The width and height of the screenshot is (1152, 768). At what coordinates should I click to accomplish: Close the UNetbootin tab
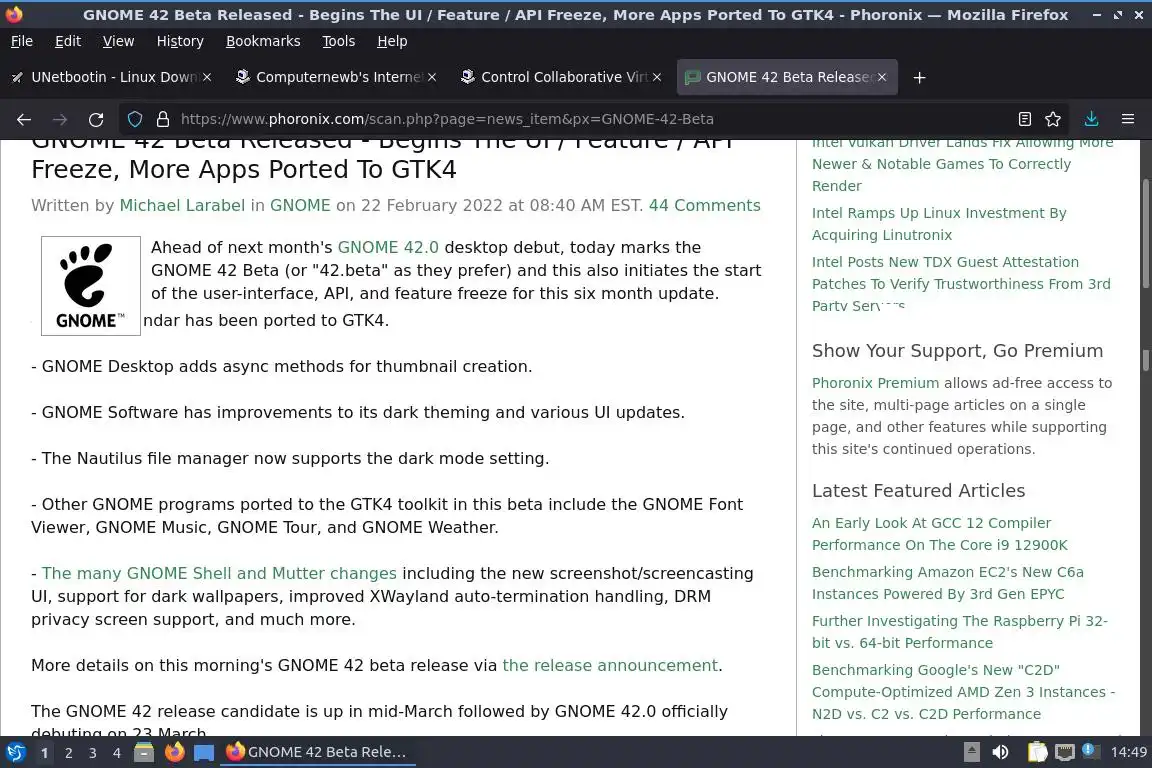tap(207, 77)
